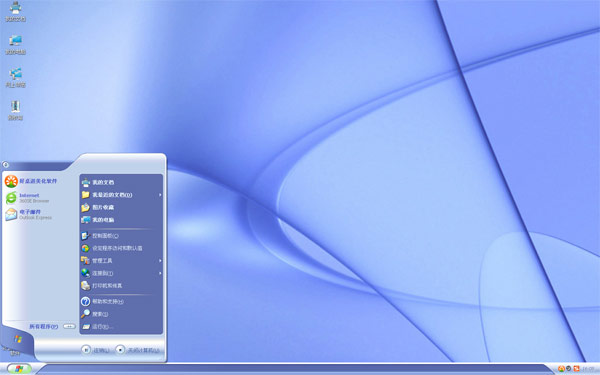
Task: Open Outlook Express e-mail entry
Action: [29, 214]
